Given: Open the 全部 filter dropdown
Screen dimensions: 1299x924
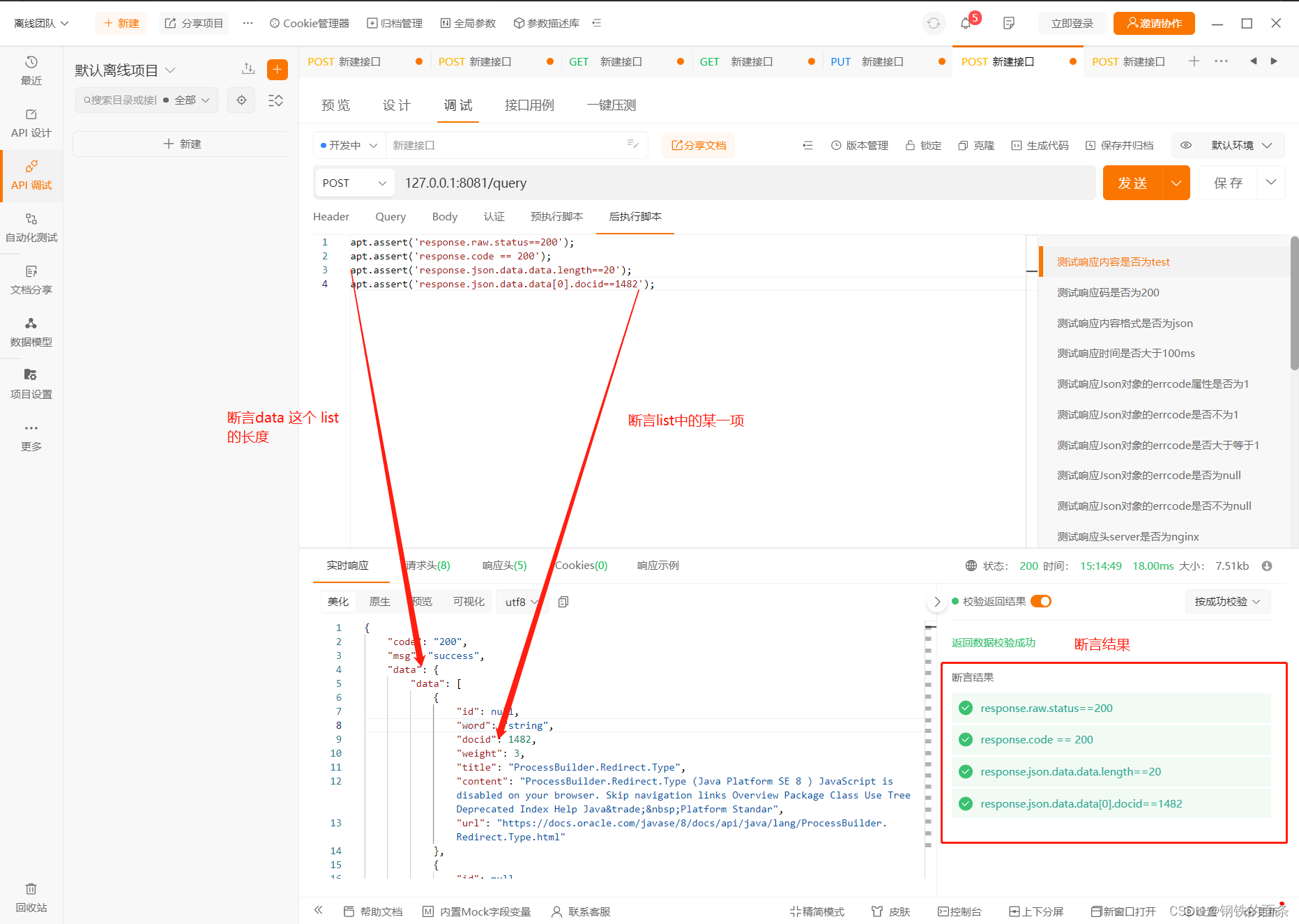Looking at the screenshot, I should pyautogui.click(x=191, y=100).
